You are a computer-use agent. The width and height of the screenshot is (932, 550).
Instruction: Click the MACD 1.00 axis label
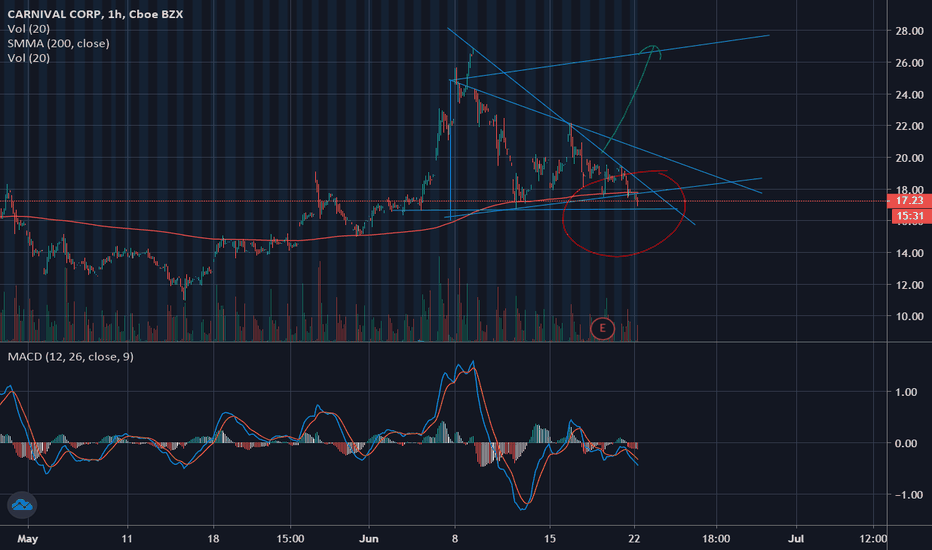[906, 392]
